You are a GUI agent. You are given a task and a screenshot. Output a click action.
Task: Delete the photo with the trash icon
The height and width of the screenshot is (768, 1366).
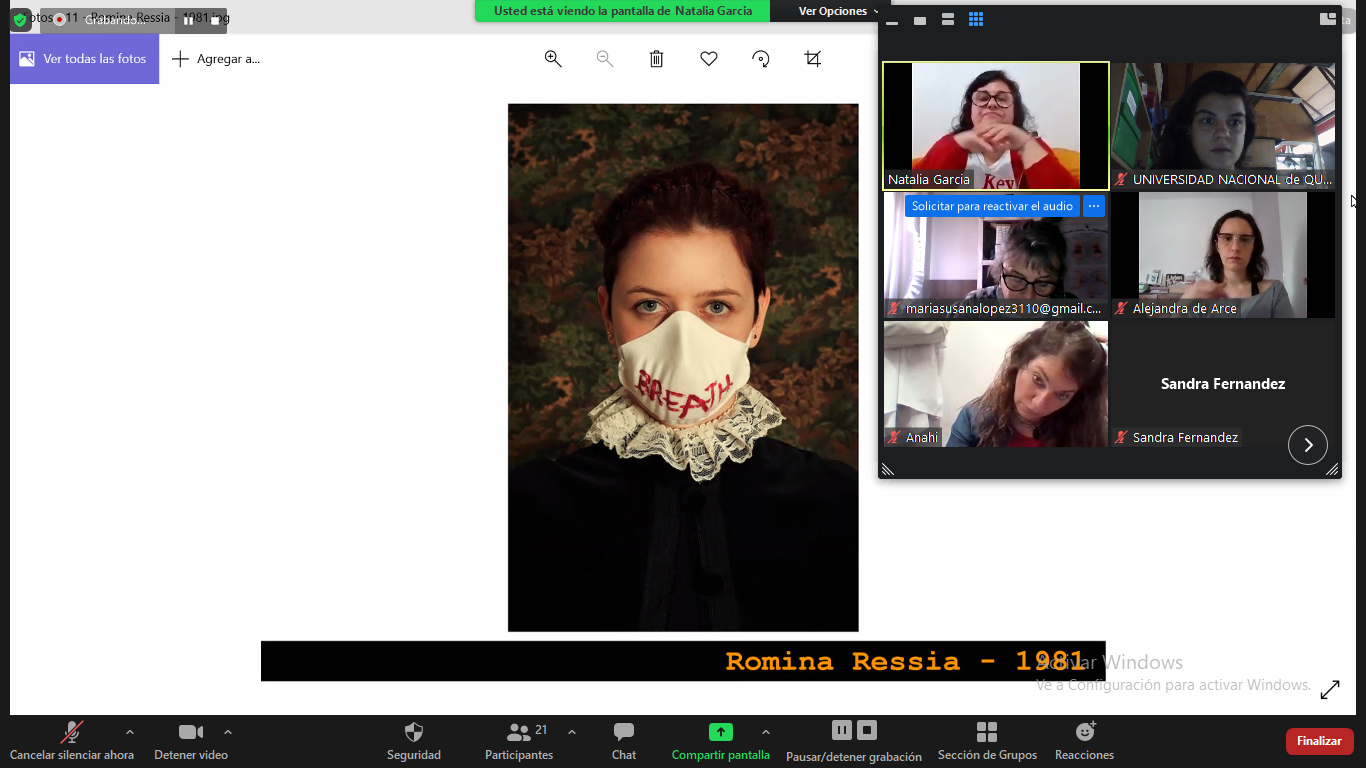(x=657, y=59)
